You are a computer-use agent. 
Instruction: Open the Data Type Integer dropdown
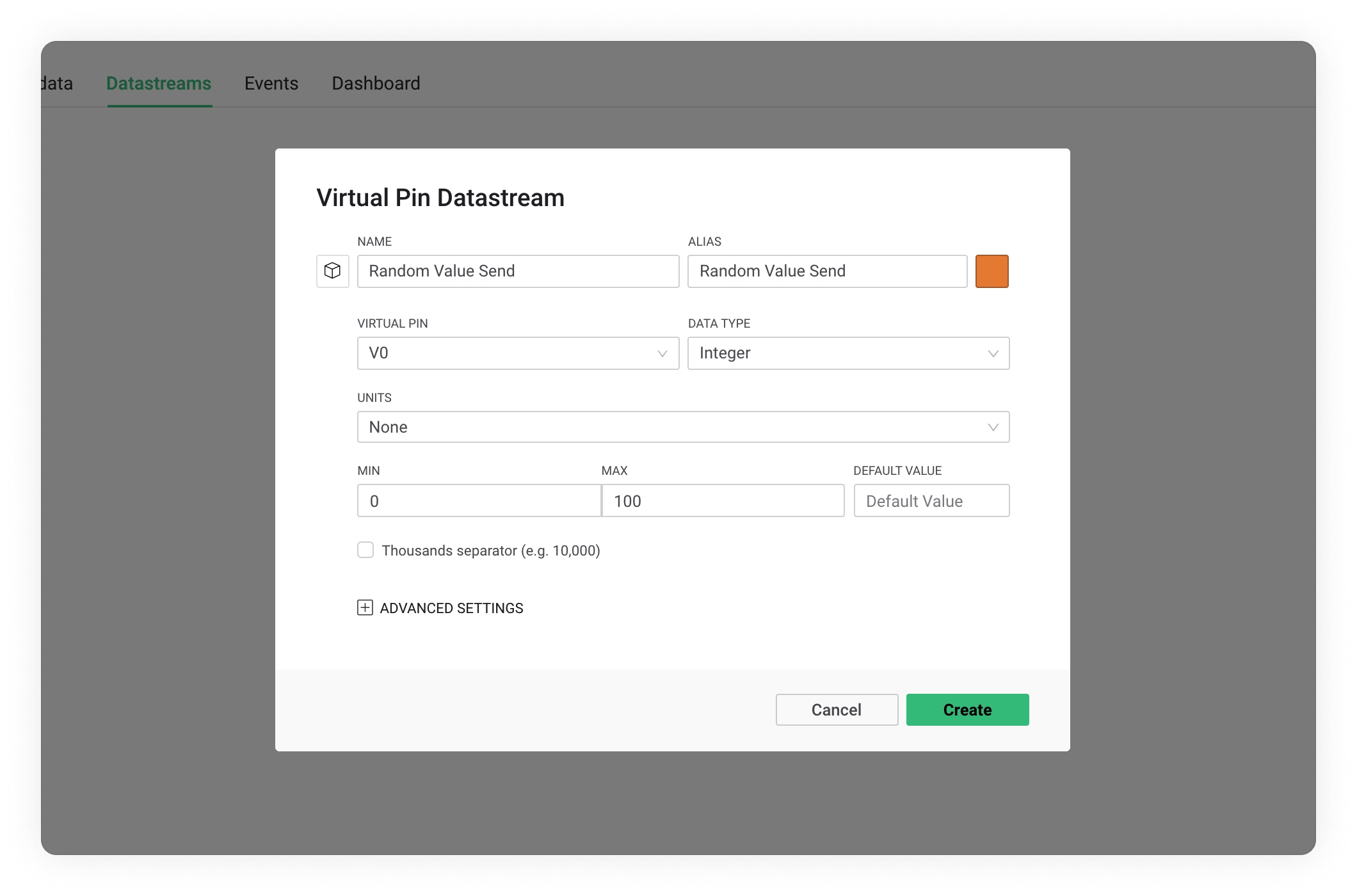847,353
